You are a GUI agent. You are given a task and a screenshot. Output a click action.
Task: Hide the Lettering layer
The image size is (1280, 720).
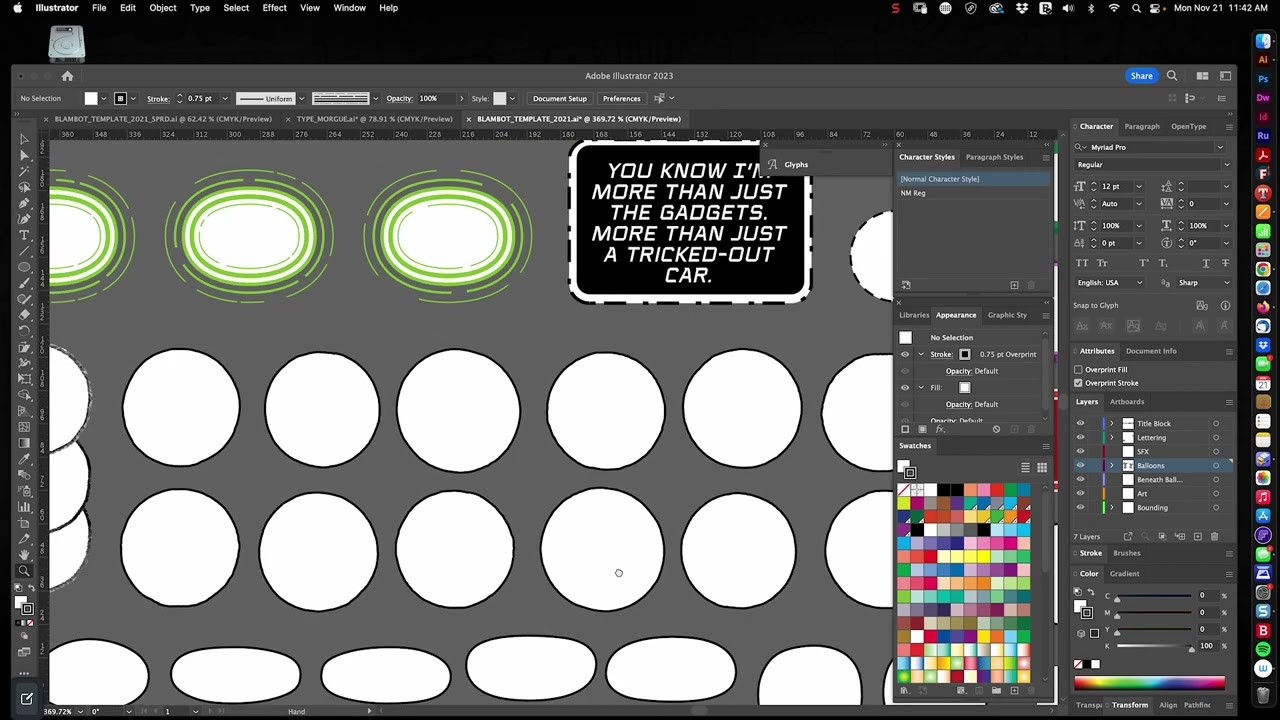pyautogui.click(x=1080, y=438)
